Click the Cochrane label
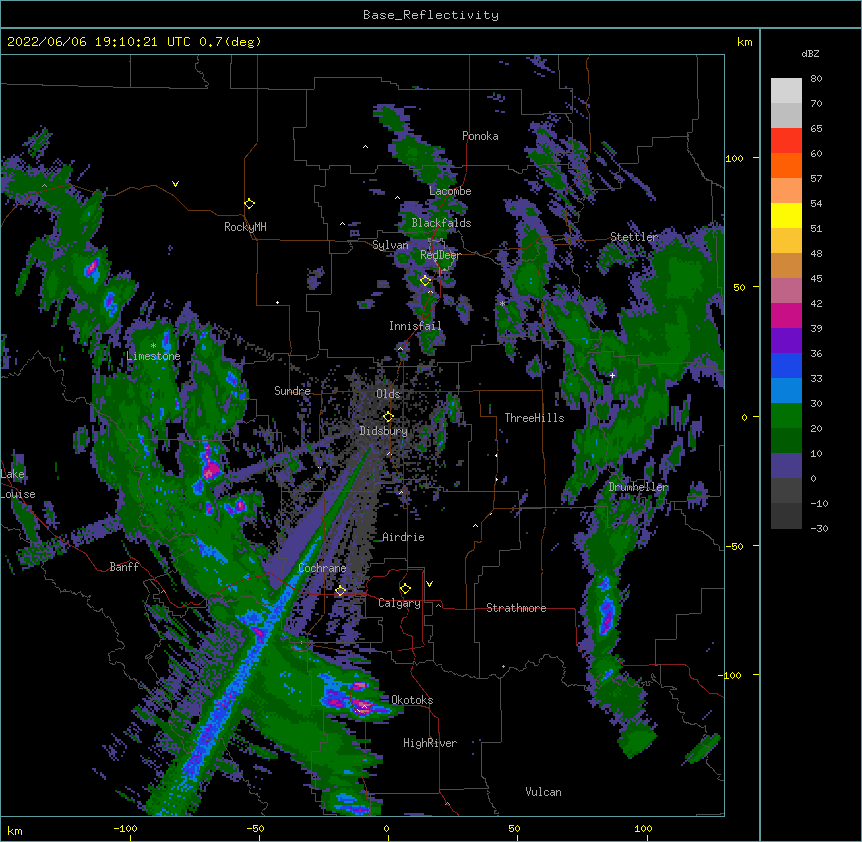Viewport: 862px width, 842px height. 322,568
